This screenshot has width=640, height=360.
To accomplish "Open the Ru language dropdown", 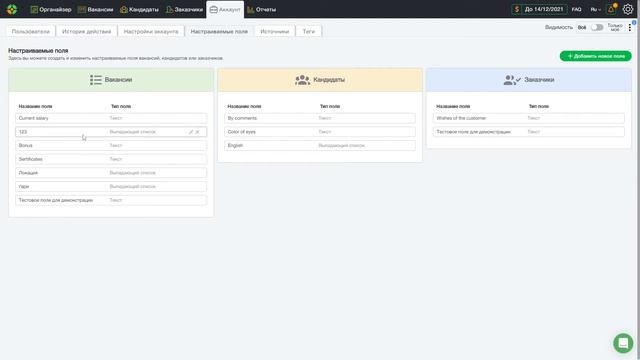I will click(x=596, y=9).
